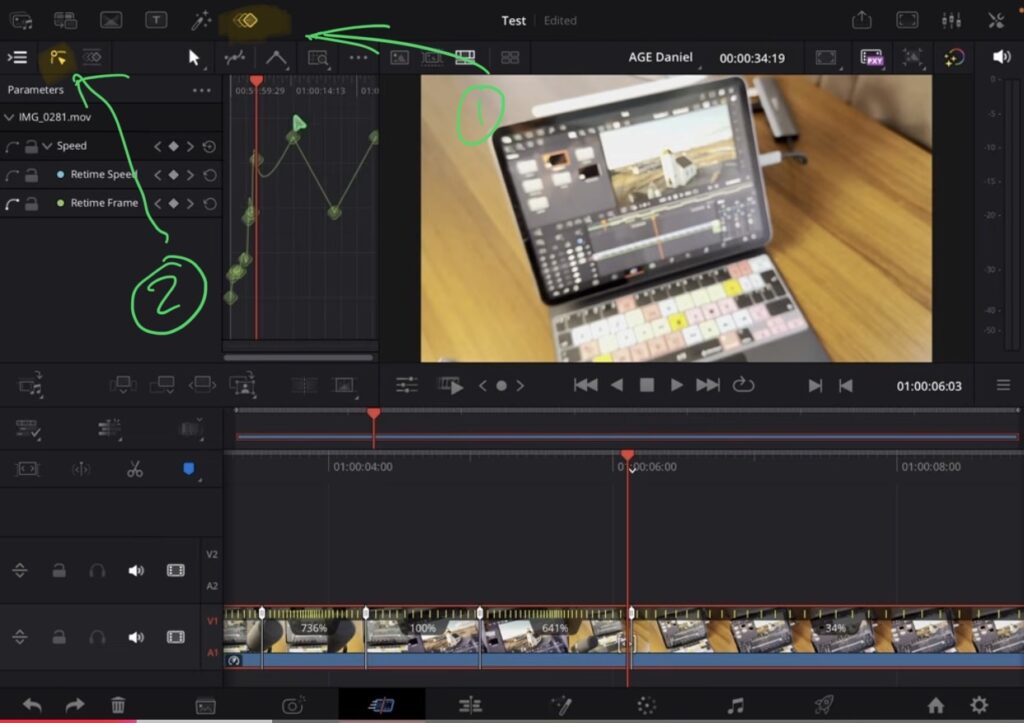This screenshot has height=723, width=1024.
Task: Open the settings gear in bottom bar
Action: pos(978,705)
